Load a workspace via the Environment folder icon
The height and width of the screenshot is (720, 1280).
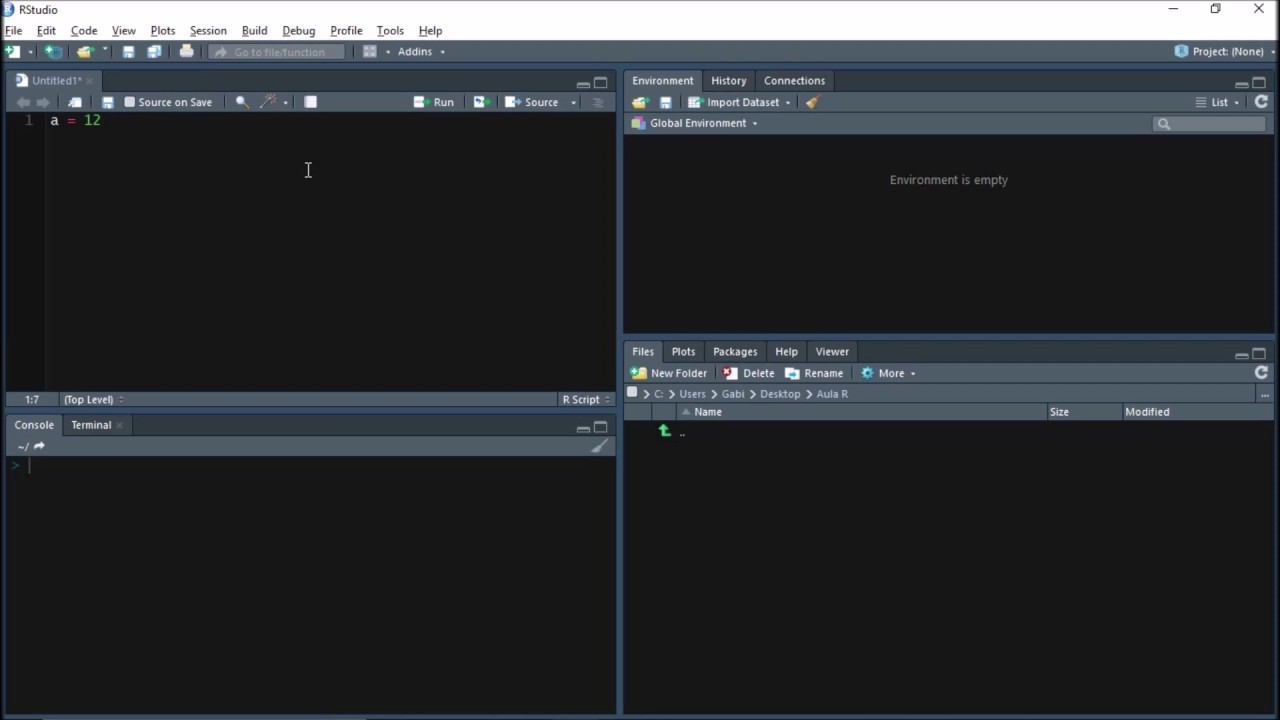point(640,102)
